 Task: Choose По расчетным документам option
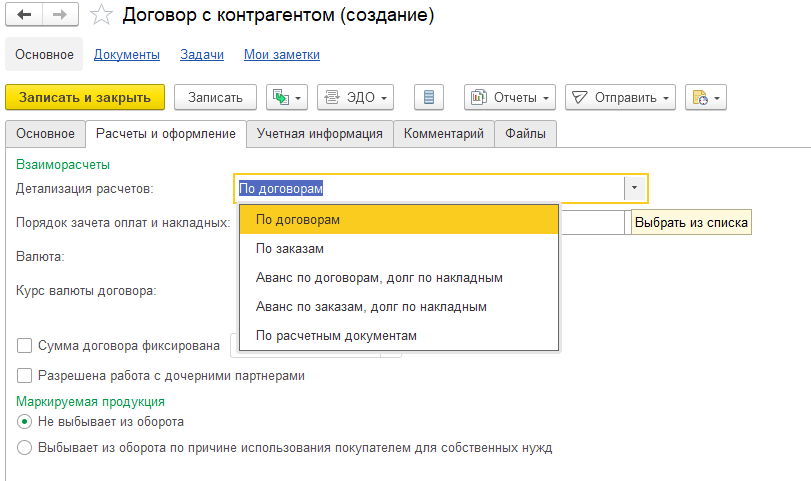399,336
